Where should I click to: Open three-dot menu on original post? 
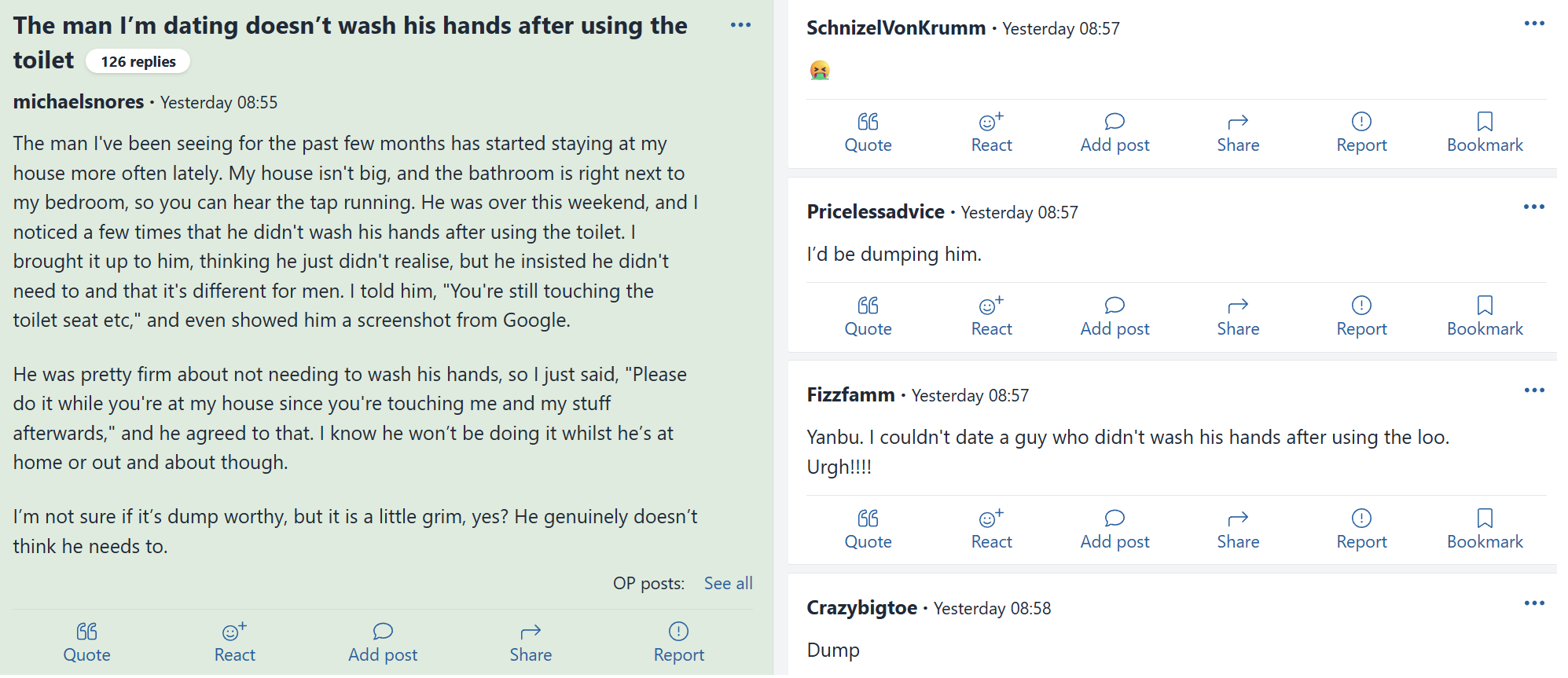740,25
